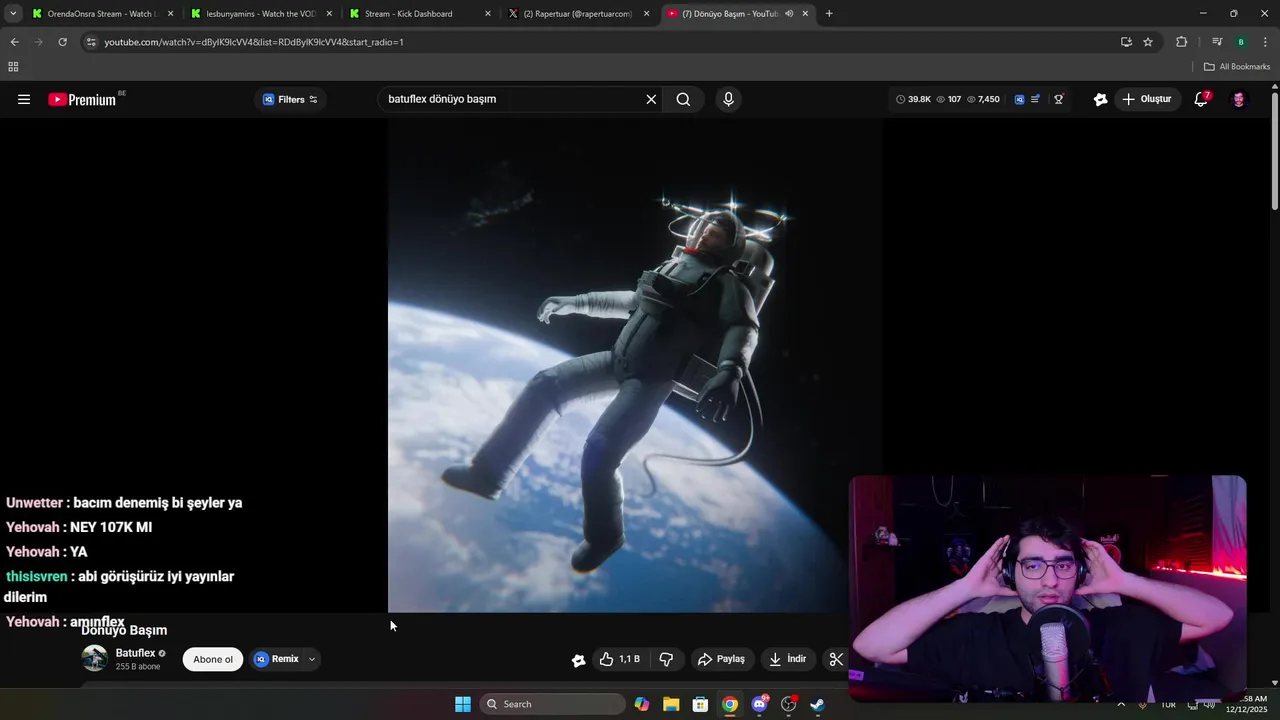Open File Explorer from the taskbar
Viewport: 1280px width, 720px height.
[671, 704]
